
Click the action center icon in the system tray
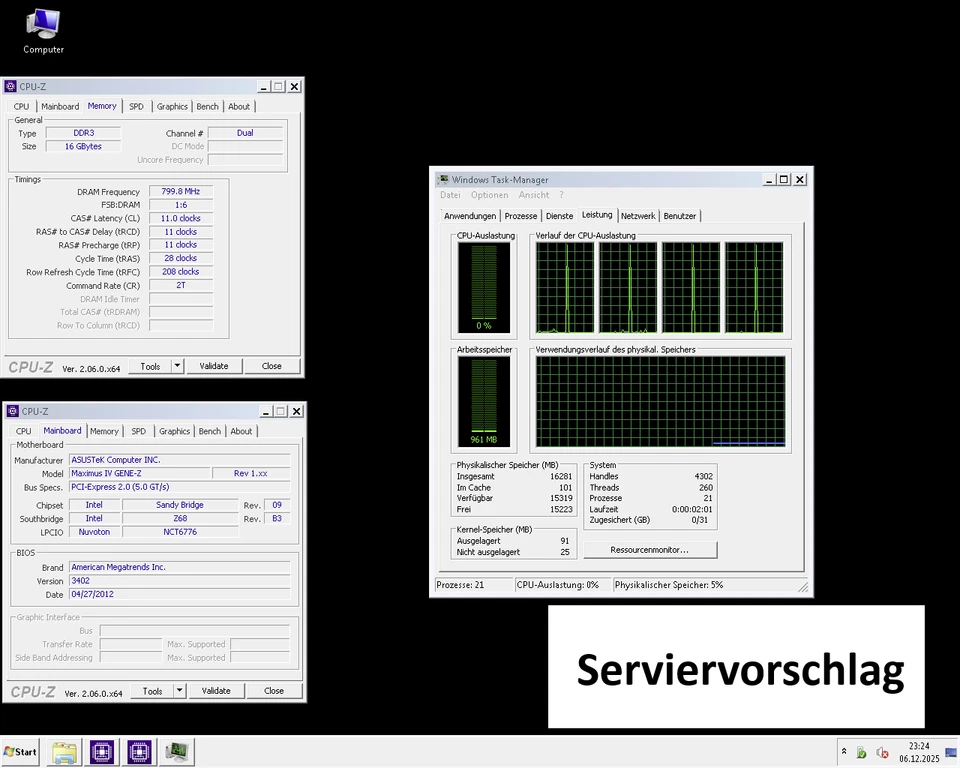(861, 752)
